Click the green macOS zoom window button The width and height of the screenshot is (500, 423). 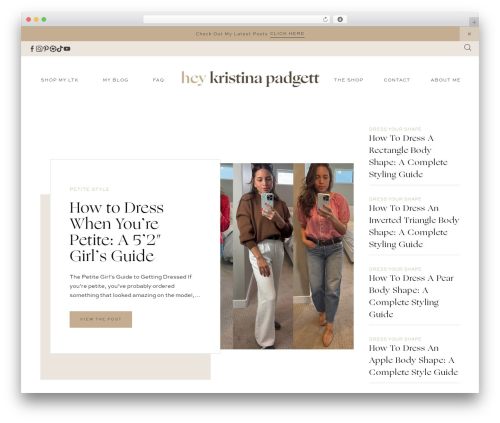click(44, 20)
